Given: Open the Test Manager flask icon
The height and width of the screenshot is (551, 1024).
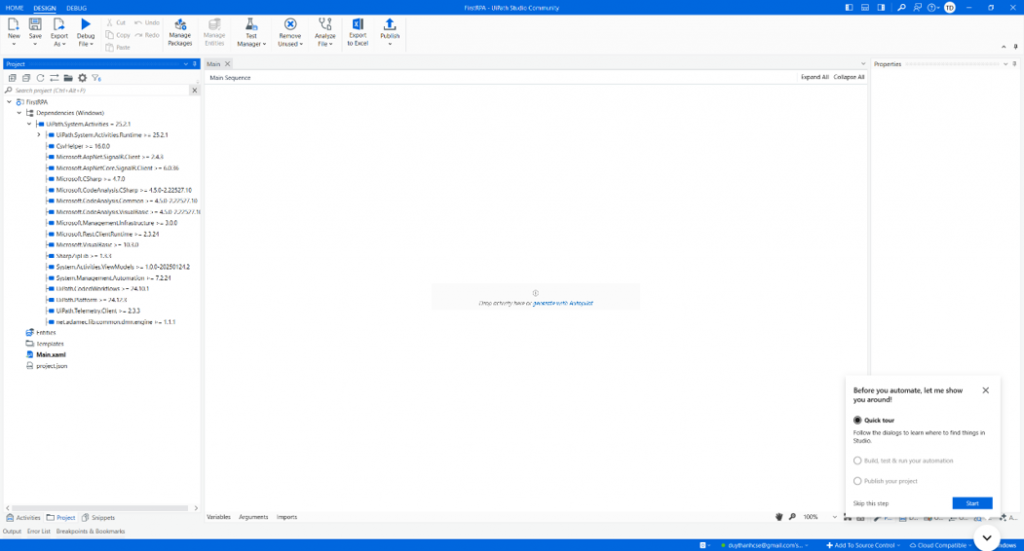Looking at the screenshot, I should tap(251, 24).
